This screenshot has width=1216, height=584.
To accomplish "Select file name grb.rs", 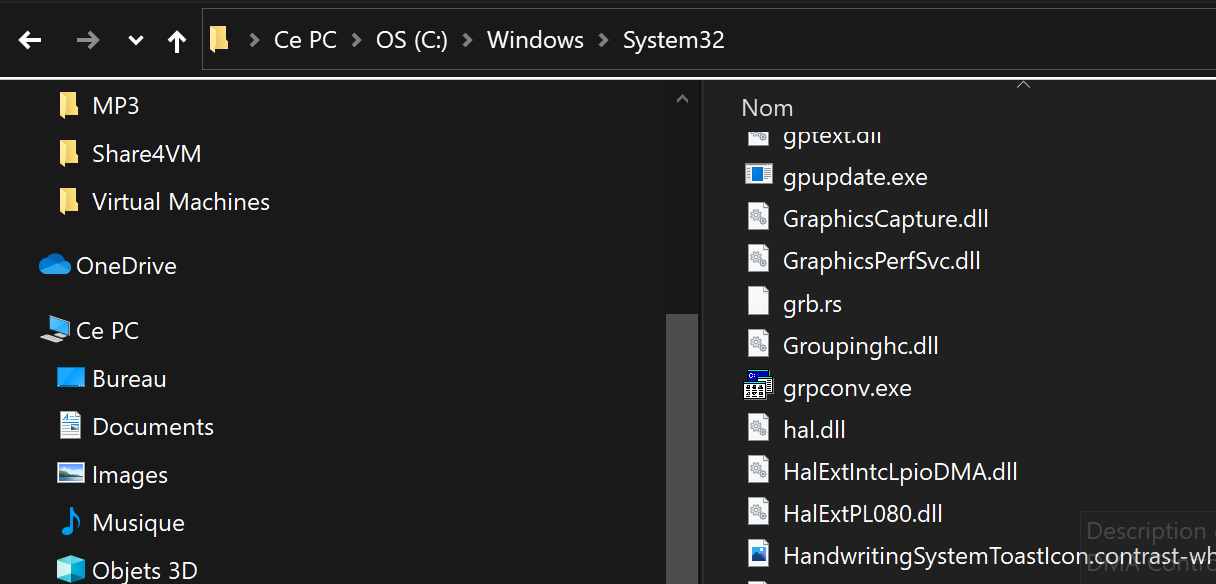I will 813,303.
